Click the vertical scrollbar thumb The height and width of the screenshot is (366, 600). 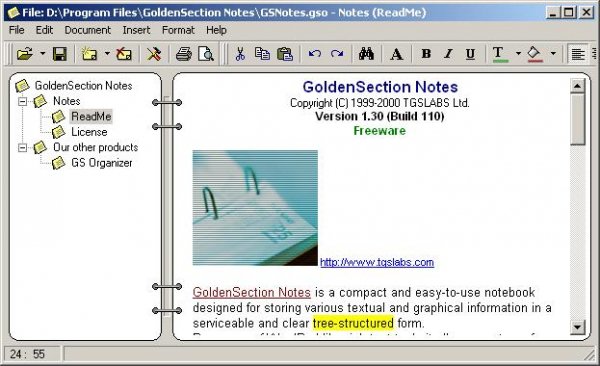pyautogui.click(x=577, y=119)
